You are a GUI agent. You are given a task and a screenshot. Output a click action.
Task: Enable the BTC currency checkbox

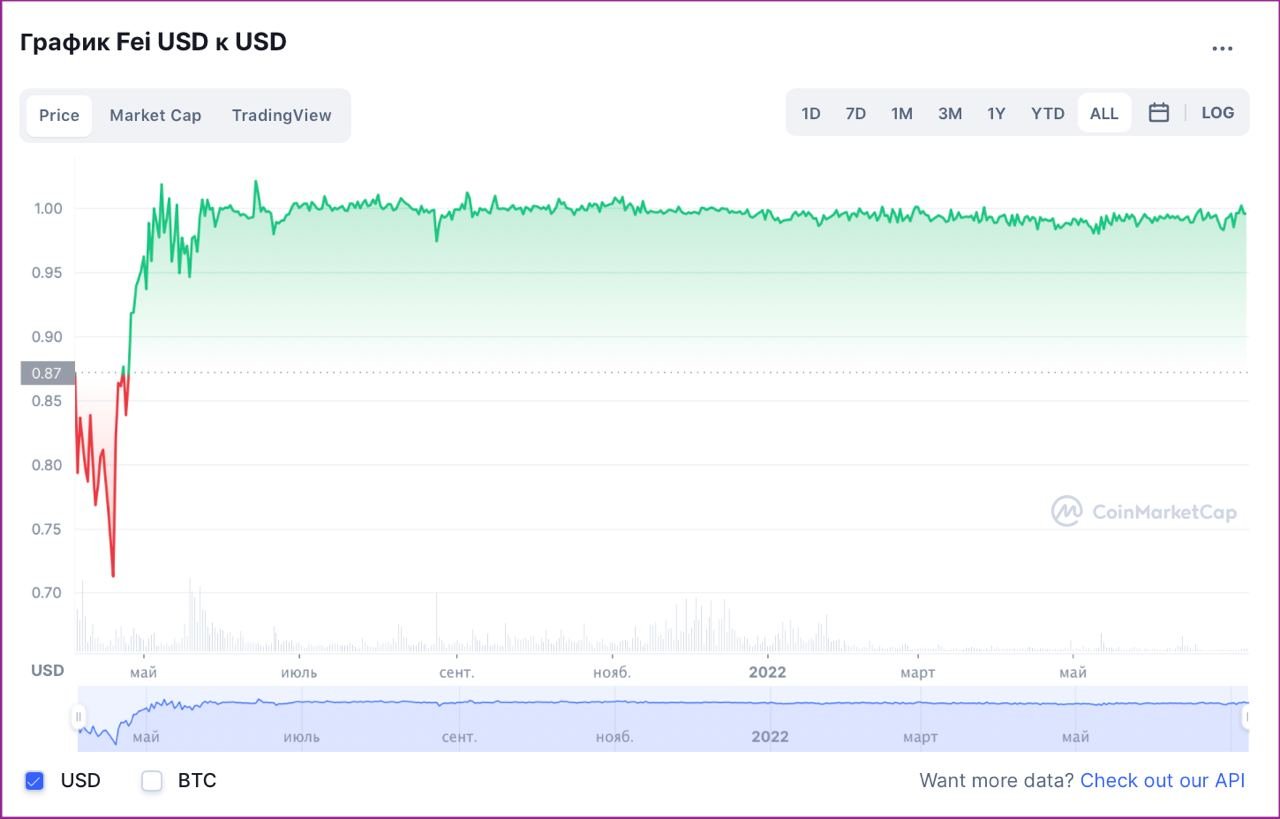pos(152,781)
